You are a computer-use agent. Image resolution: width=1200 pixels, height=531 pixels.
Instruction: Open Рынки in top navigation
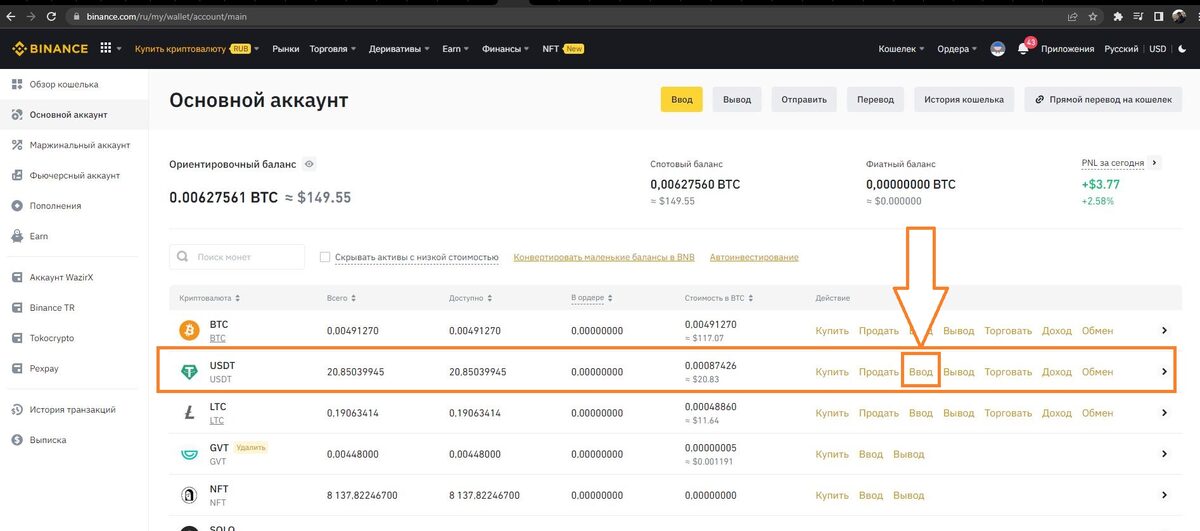pos(285,48)
